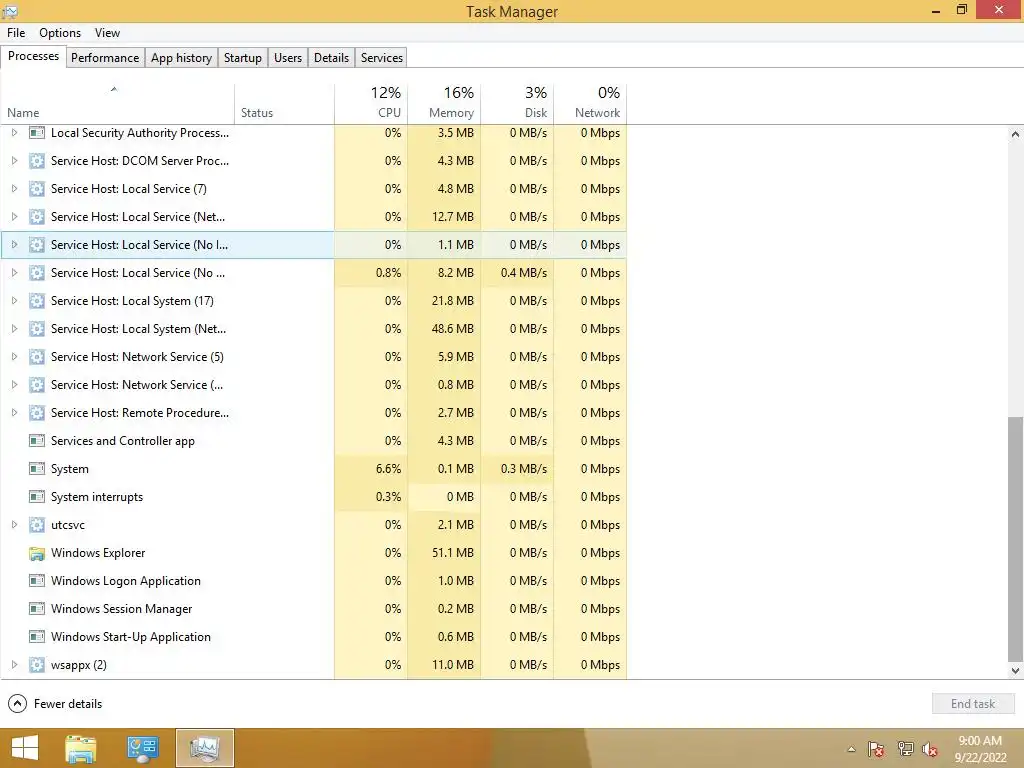Click the Service Host: DCOM Server gear icon
Viewport: 1024px width, 768px height.
pyautogui.click(x=37, y=161)
